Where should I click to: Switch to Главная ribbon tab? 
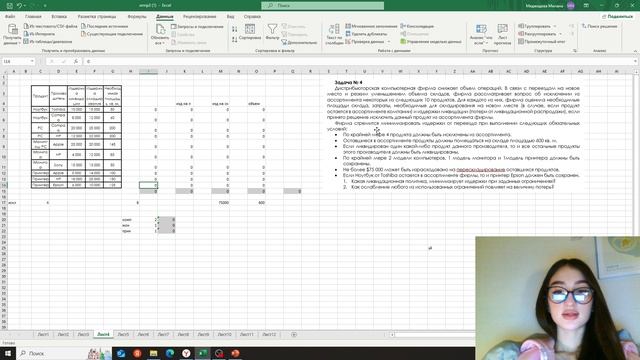33,17
